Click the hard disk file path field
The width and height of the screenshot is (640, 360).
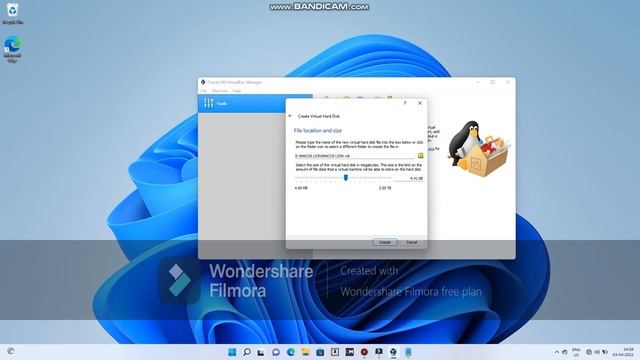[355, 156]
